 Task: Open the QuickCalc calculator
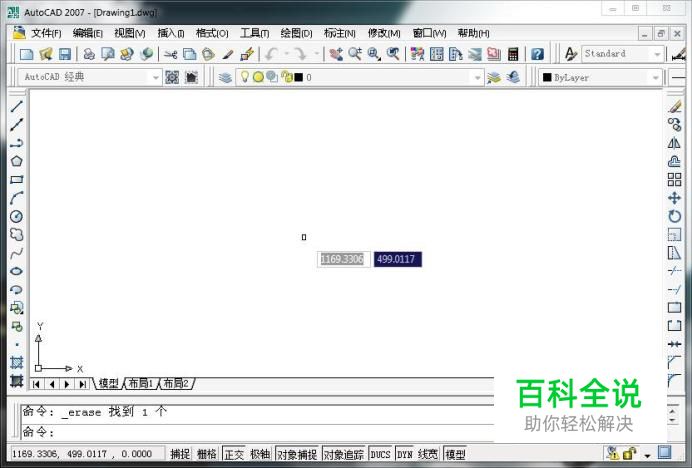(513, 54)
